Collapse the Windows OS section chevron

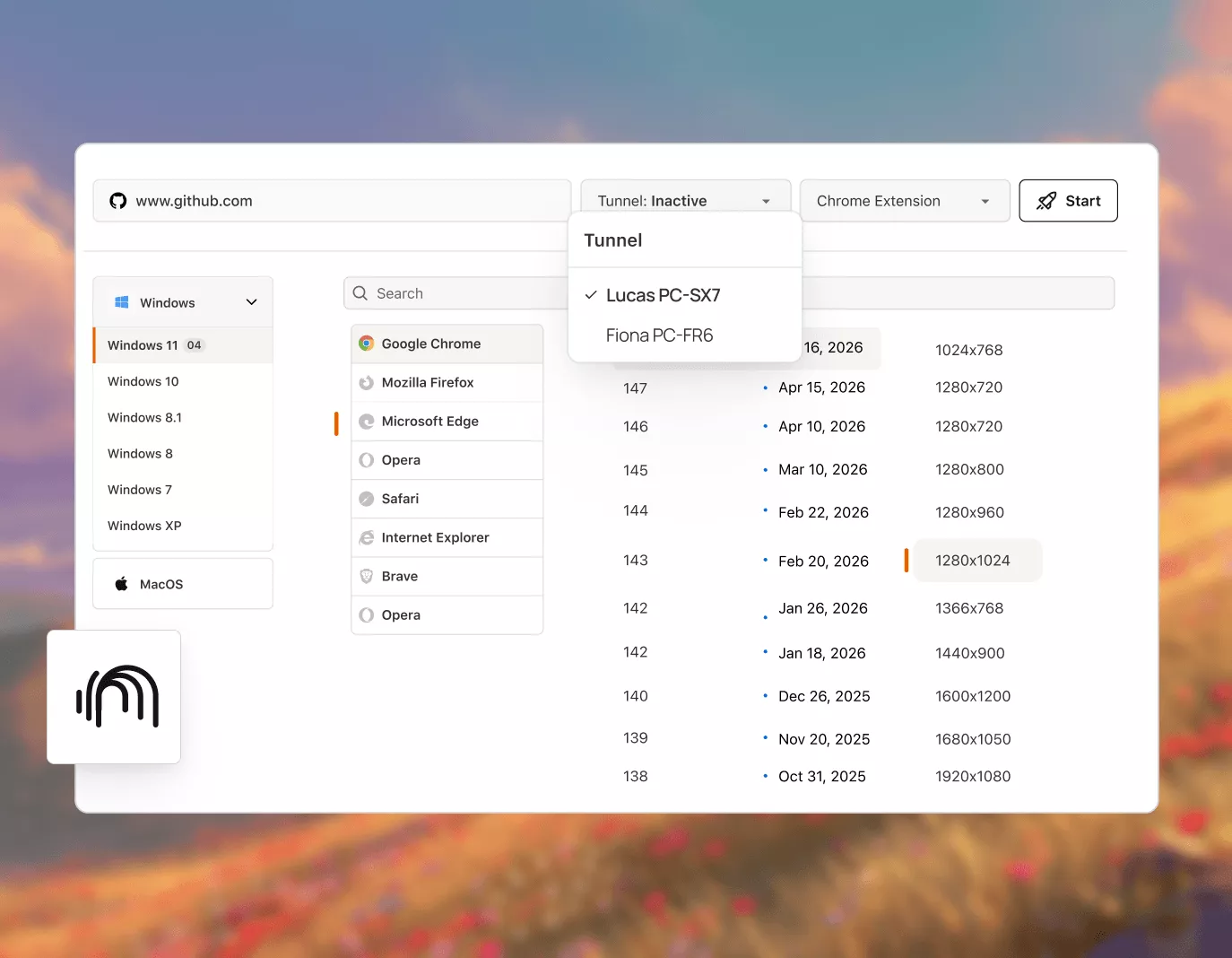pos(252,302)
